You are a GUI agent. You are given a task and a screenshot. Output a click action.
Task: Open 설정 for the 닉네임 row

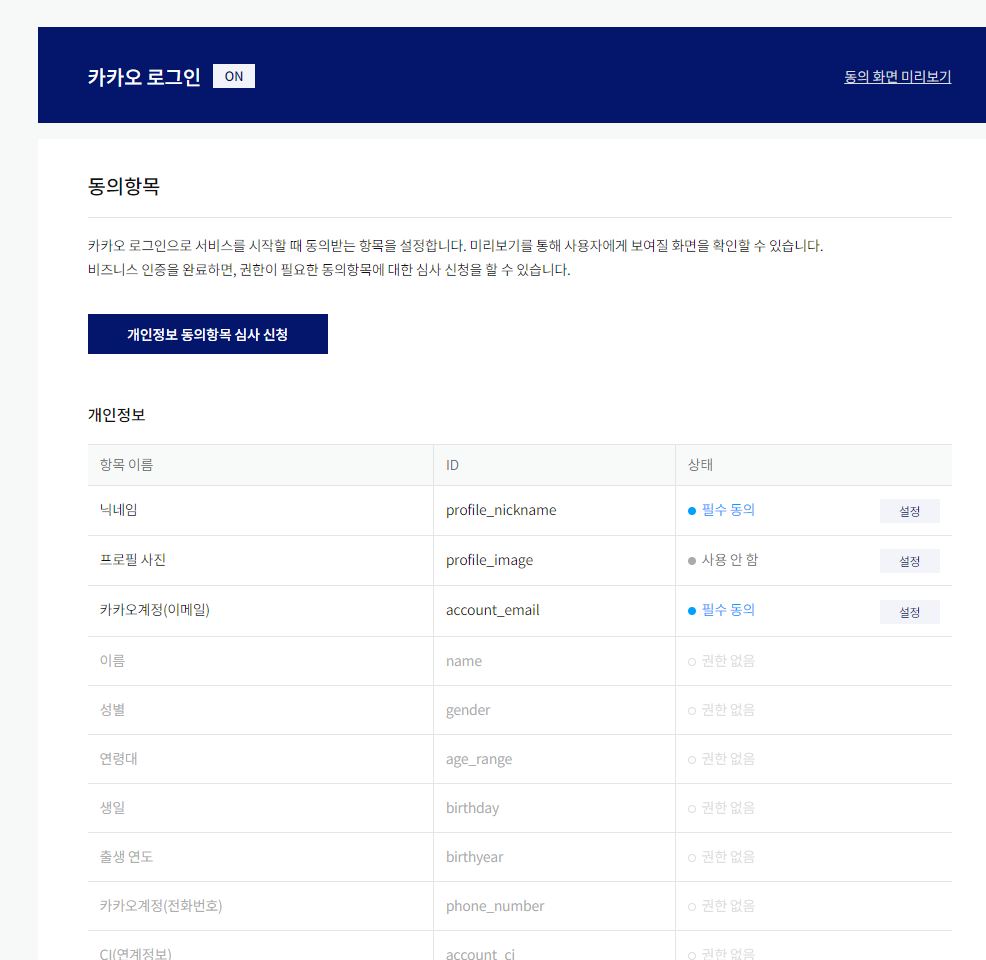909,511
